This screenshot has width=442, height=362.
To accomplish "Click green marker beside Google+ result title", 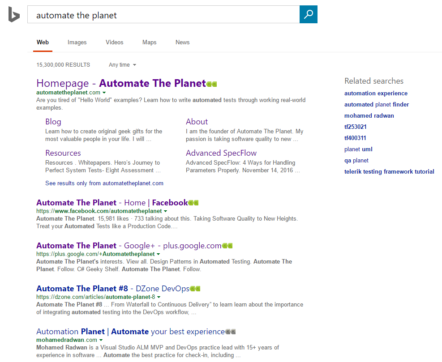I will coord(228,246).
